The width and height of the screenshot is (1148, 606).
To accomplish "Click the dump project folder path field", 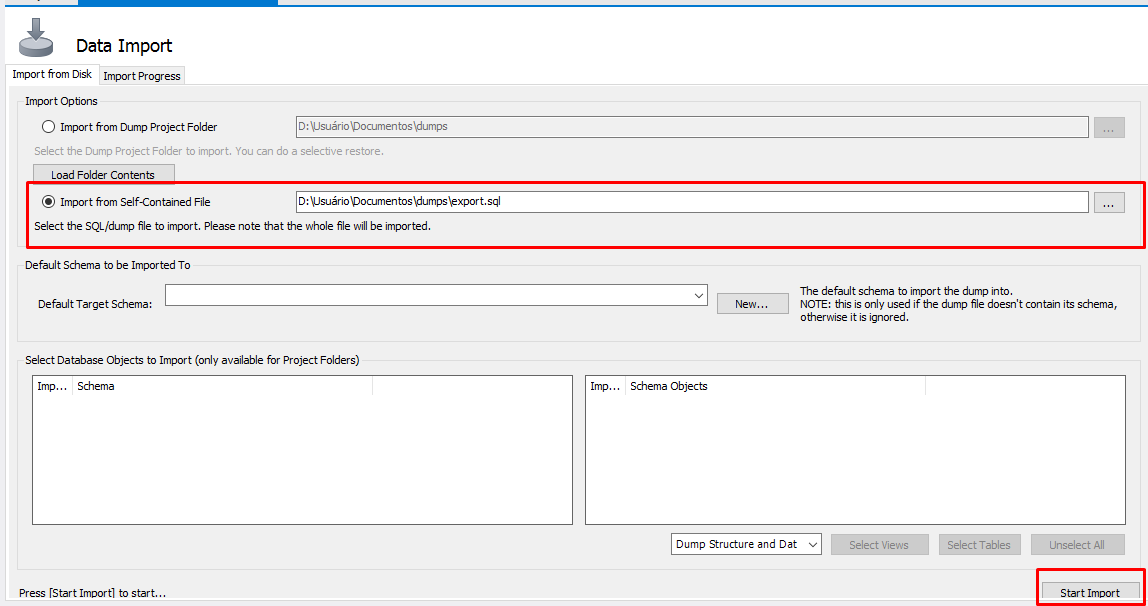I will pyautogui.click(x=691, y=127).
